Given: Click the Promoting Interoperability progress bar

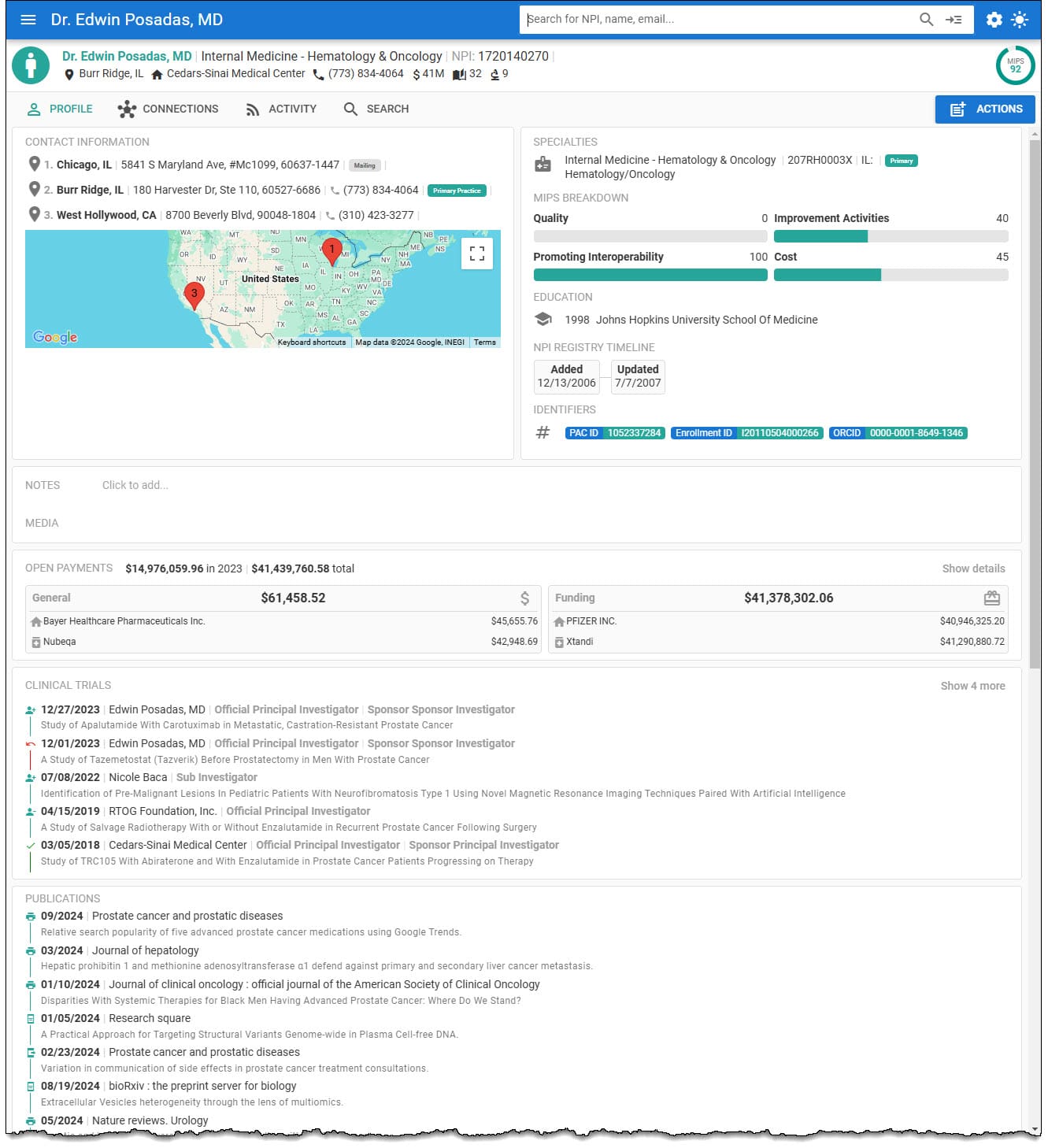Looking at the screenshot, I should (650, 275).
